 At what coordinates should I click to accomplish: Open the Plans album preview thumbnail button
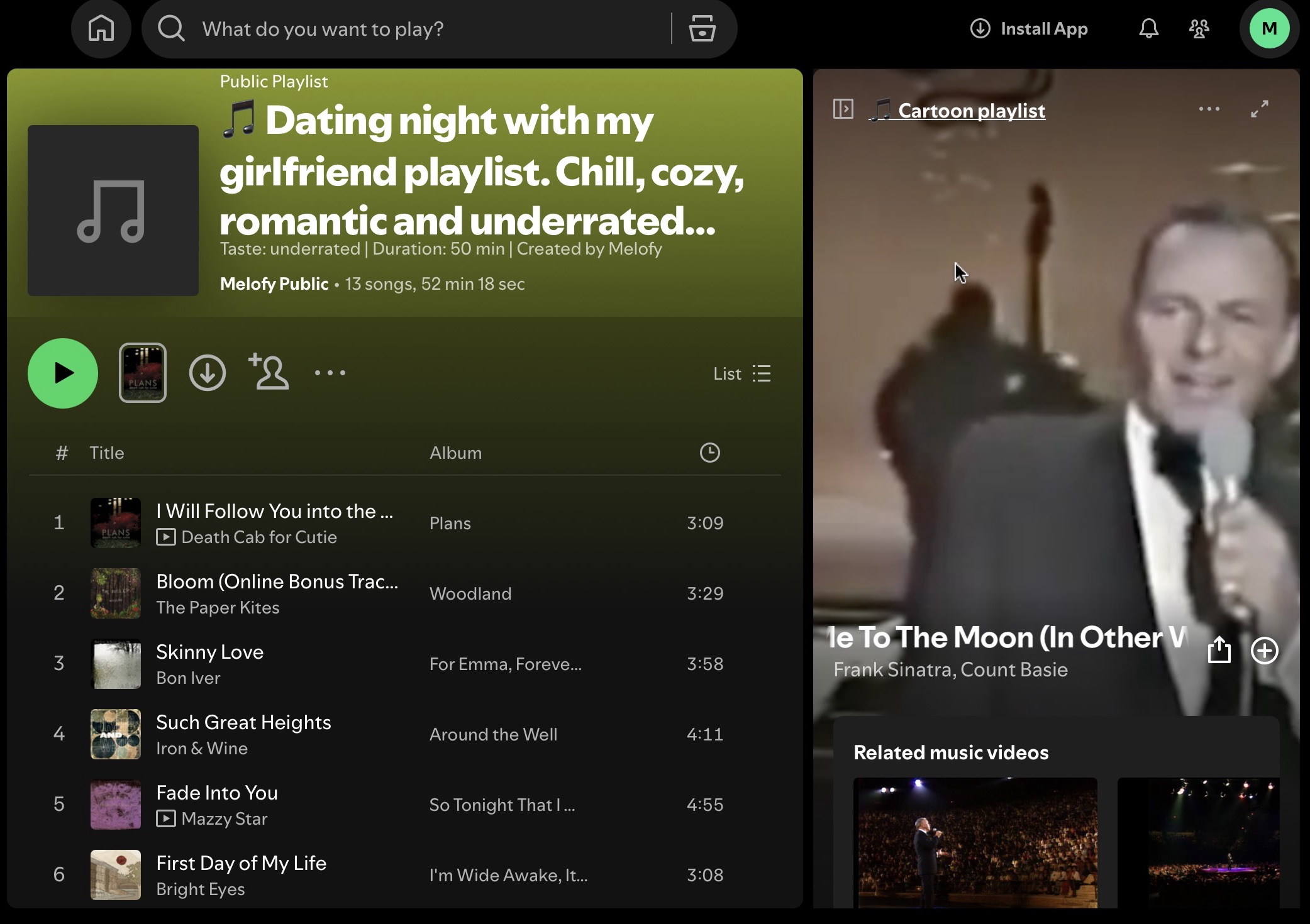(143, 373)
